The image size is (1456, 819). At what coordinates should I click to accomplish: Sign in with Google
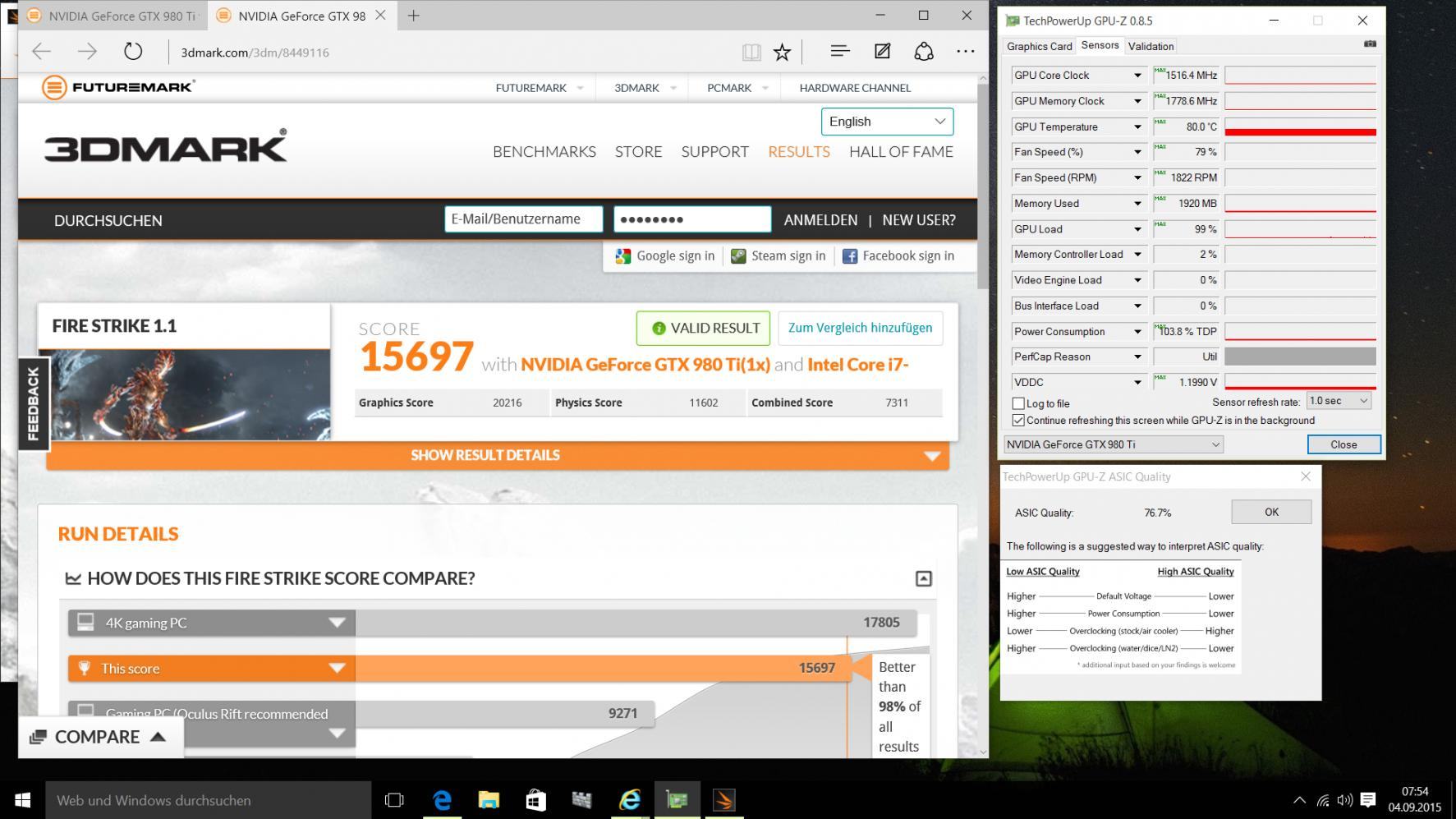665,256
